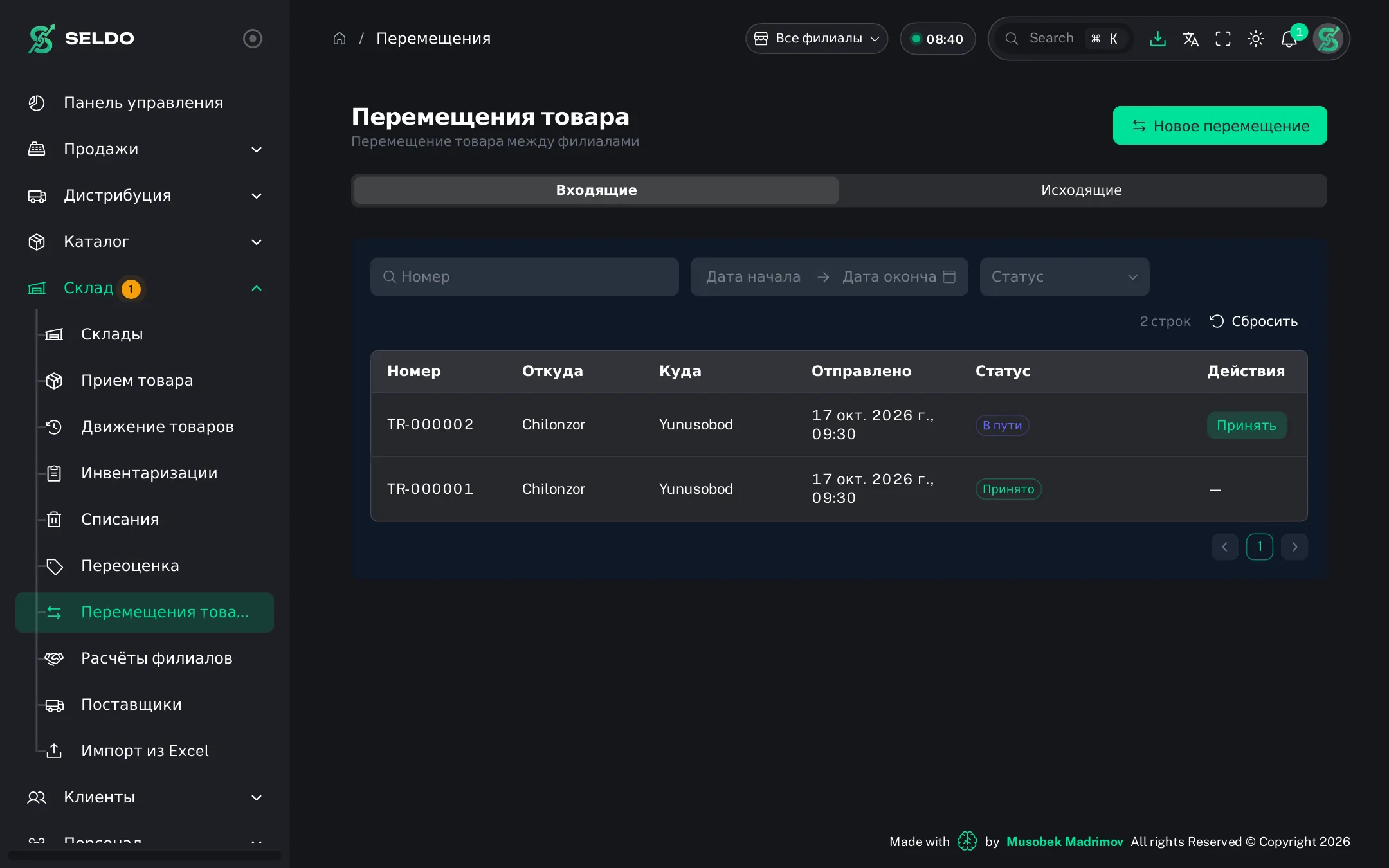Switch to Входящие tab
The width and height of the screenshot is (1389, 868).
596,190
